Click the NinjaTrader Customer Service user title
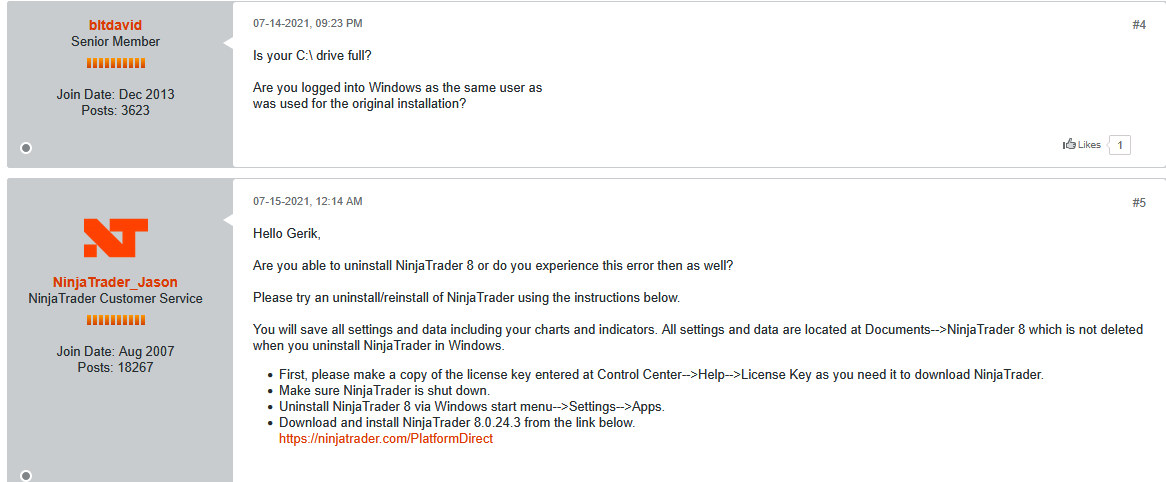Viewport: 1166px width, 482px height. [x=116, y=298]
